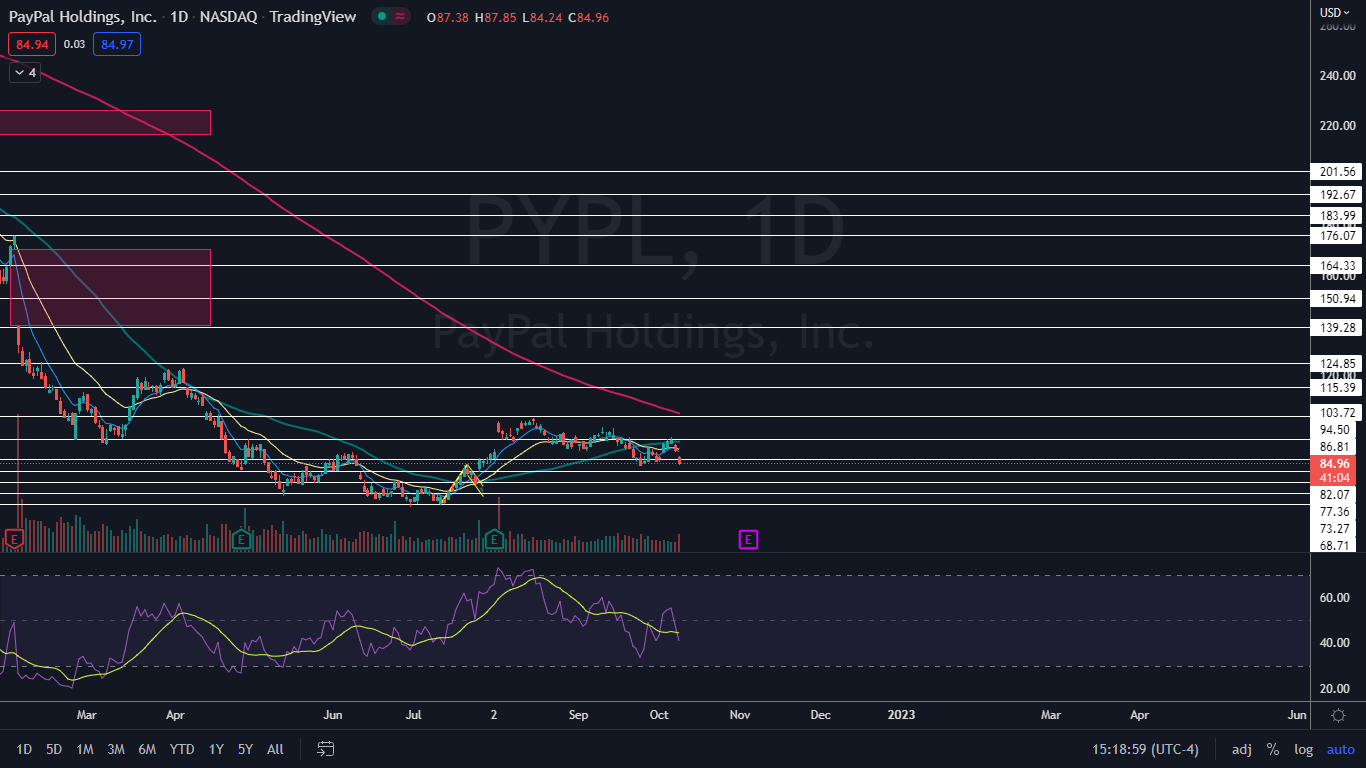Click the RSI axis value 40.00
1366x768 pixels.
pyautogui.click(x=1336, y=643)
